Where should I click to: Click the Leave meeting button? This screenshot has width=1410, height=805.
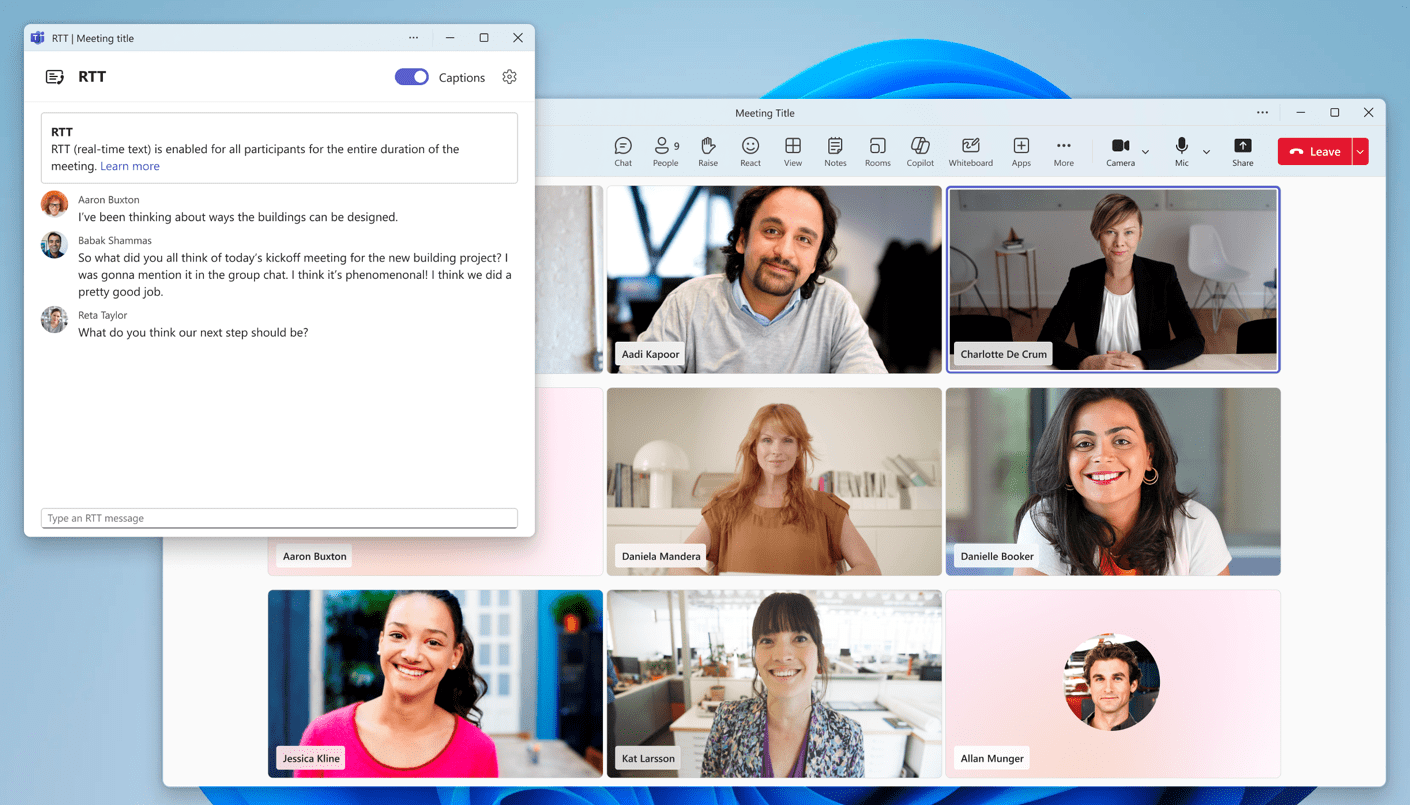pos(1315,152)
